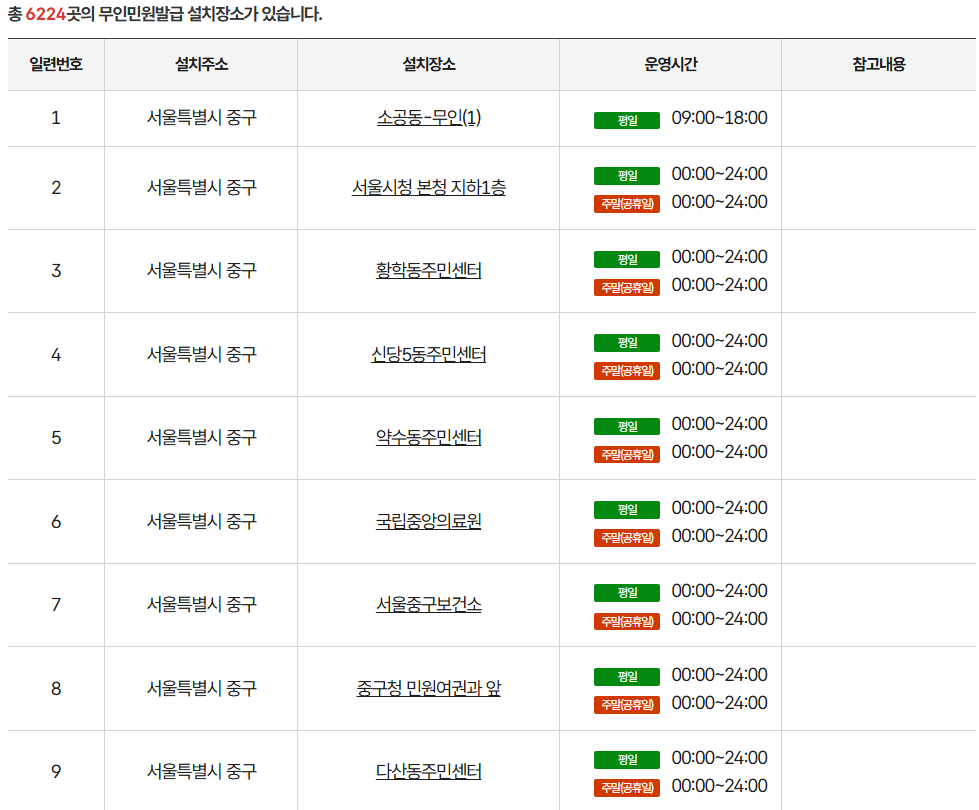Click 서울특별시 중구 address in row 5
The width and height of the screenshot is (979, 810).
pos(201,437)
